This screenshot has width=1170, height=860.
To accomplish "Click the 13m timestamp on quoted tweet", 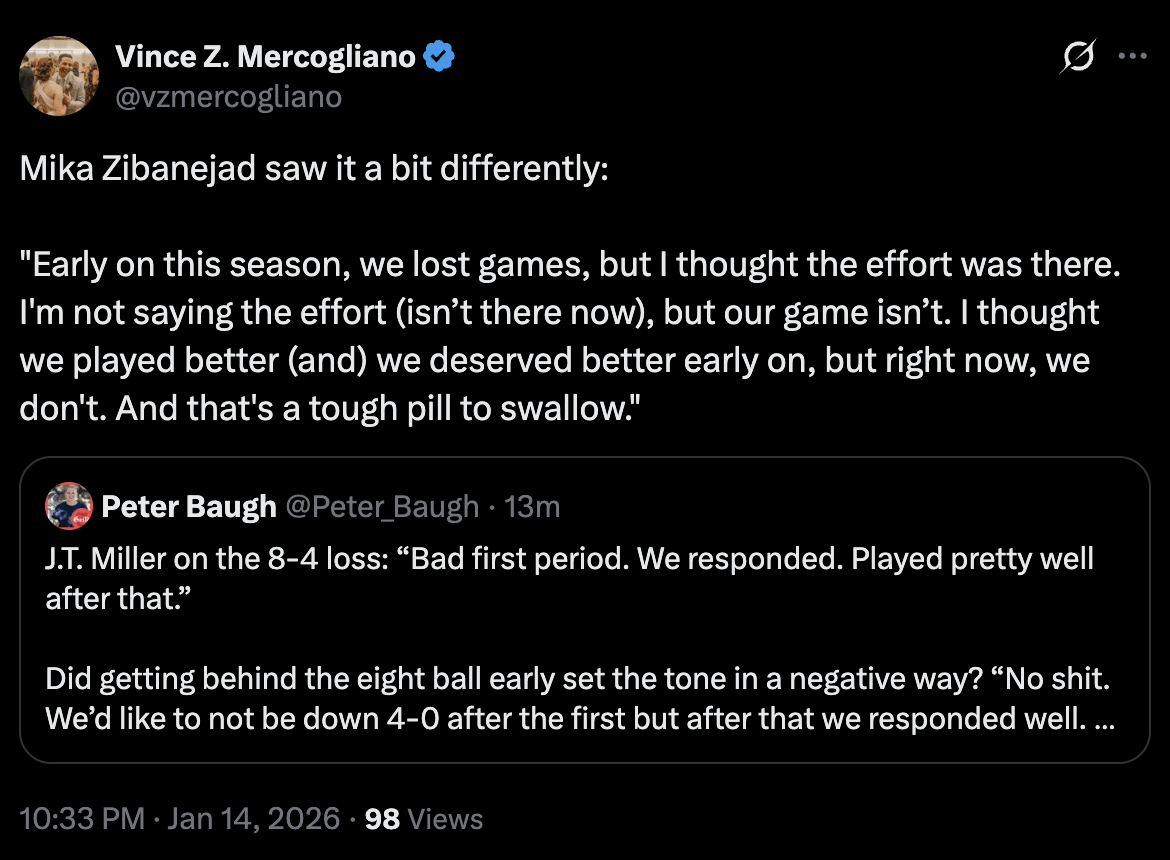I will pyautogui.click(x=532, y=507).
